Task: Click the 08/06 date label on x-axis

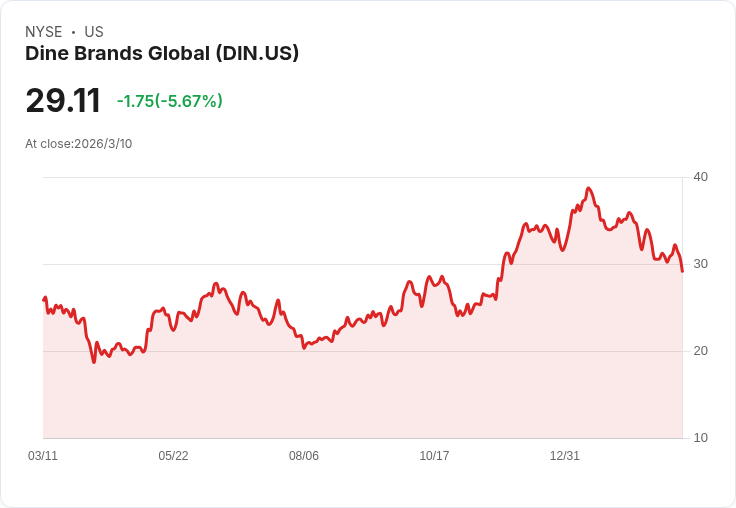Action: point(304,456)
